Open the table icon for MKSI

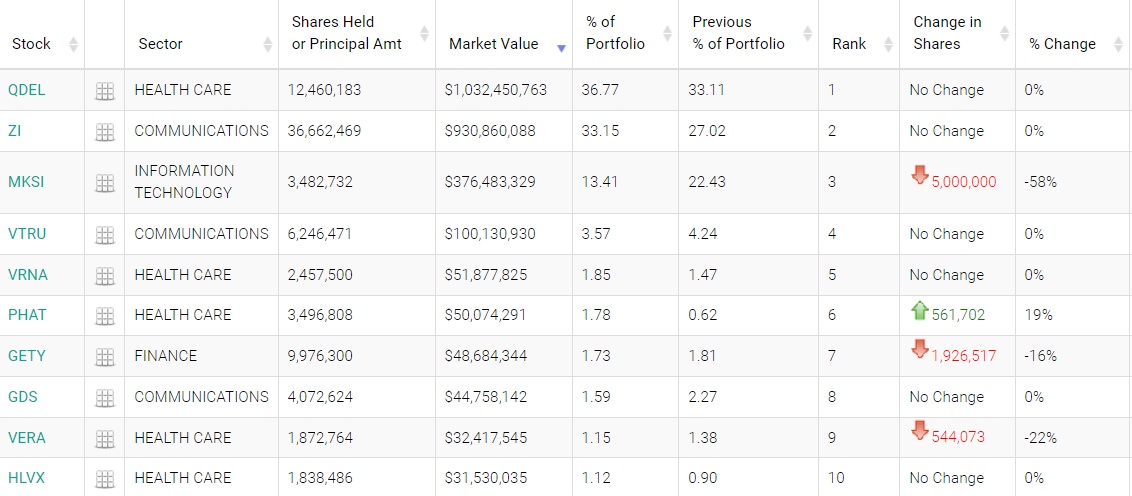[x=104, y=183]
